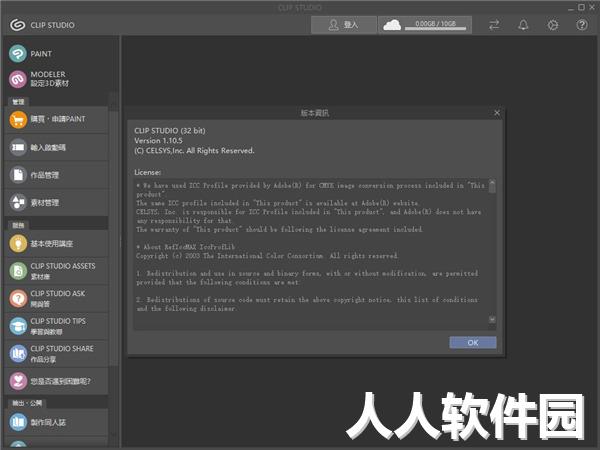The image size is (600, 450).
Task: Open the help question mark
Action: pos(582,25)
